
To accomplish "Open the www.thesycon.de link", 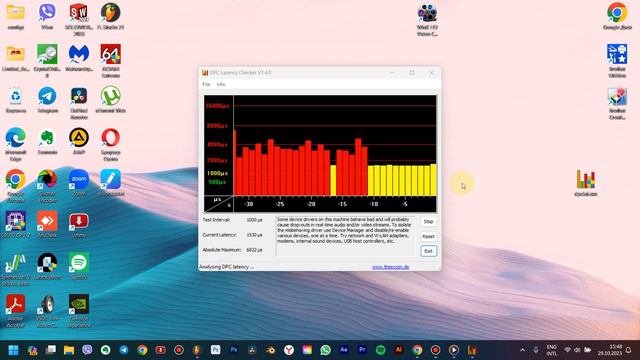I will click(391, 267).
